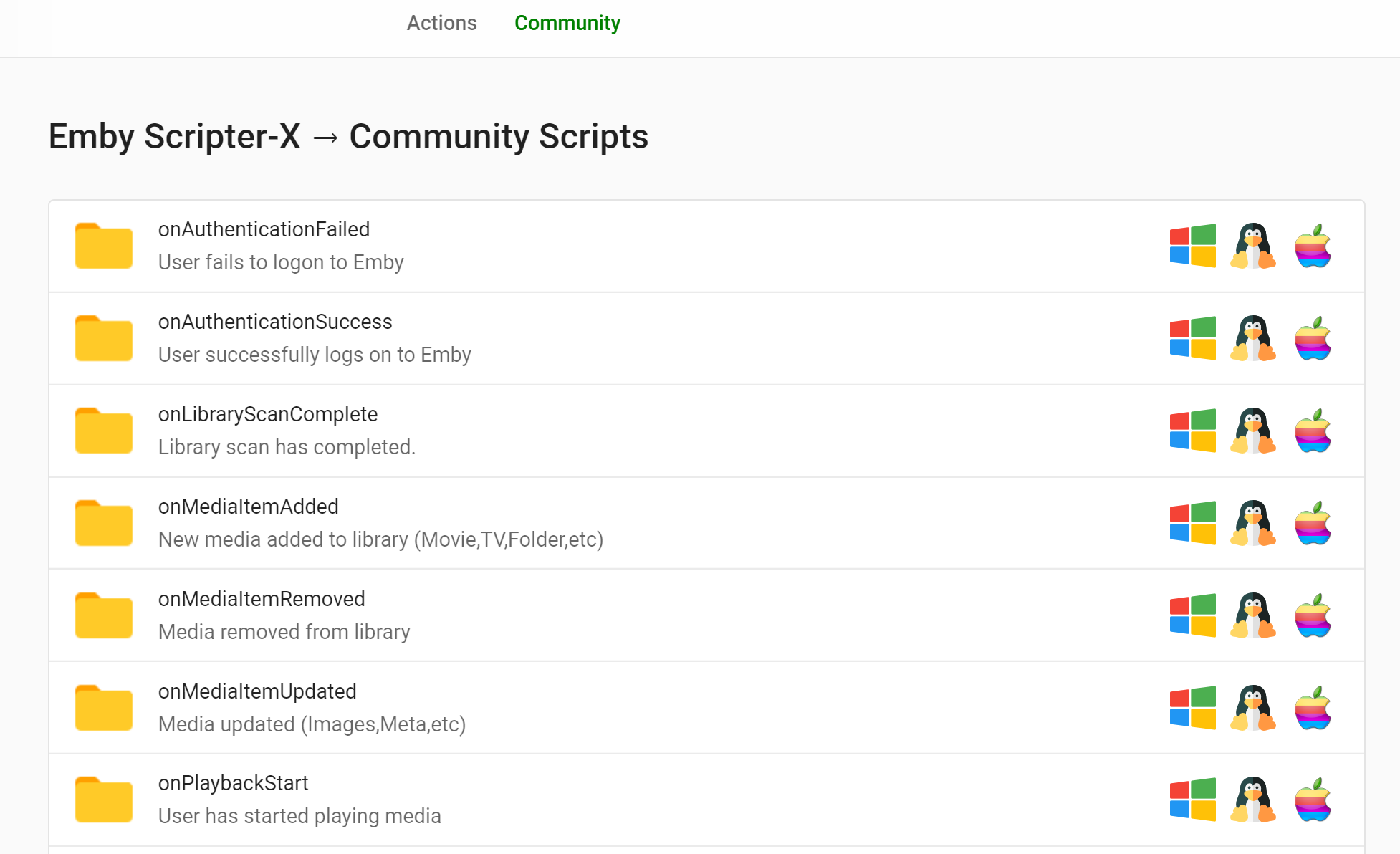Click Linux penguin icon for onPlaybackStart
This screenshot has height=854, width=1400.
(x=1252, y=800)
